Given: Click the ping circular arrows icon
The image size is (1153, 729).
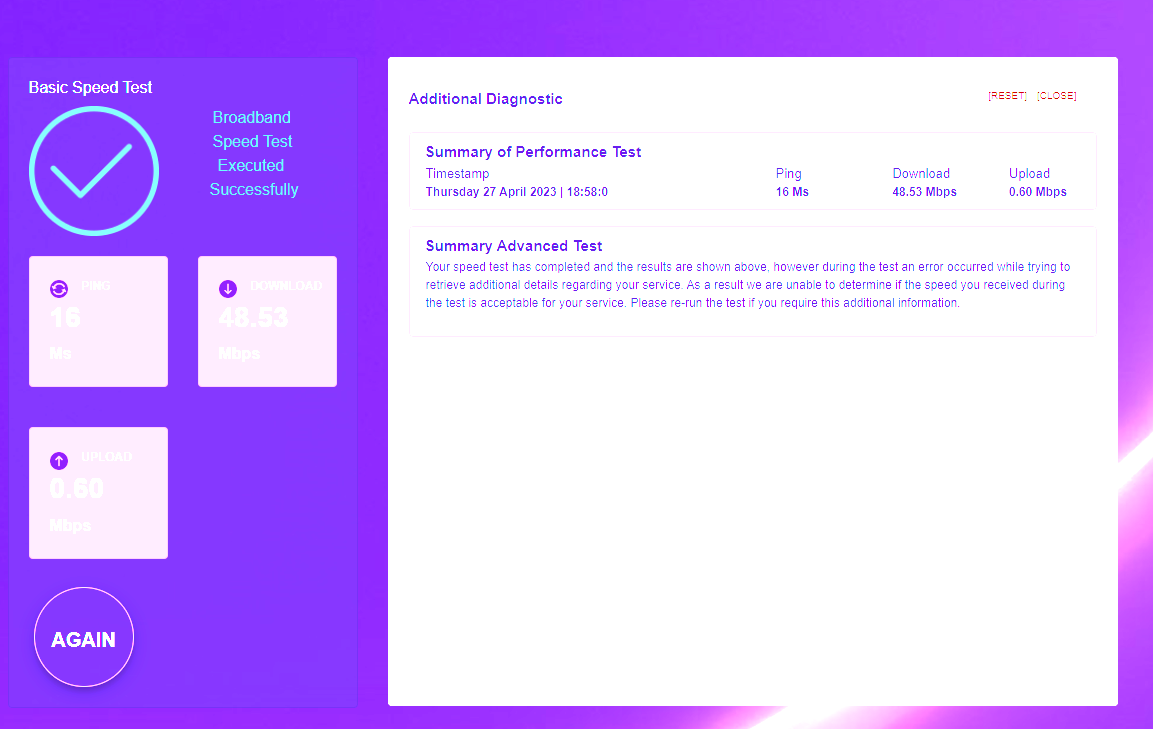Looking at the screenshot, I should pos(59,289).
